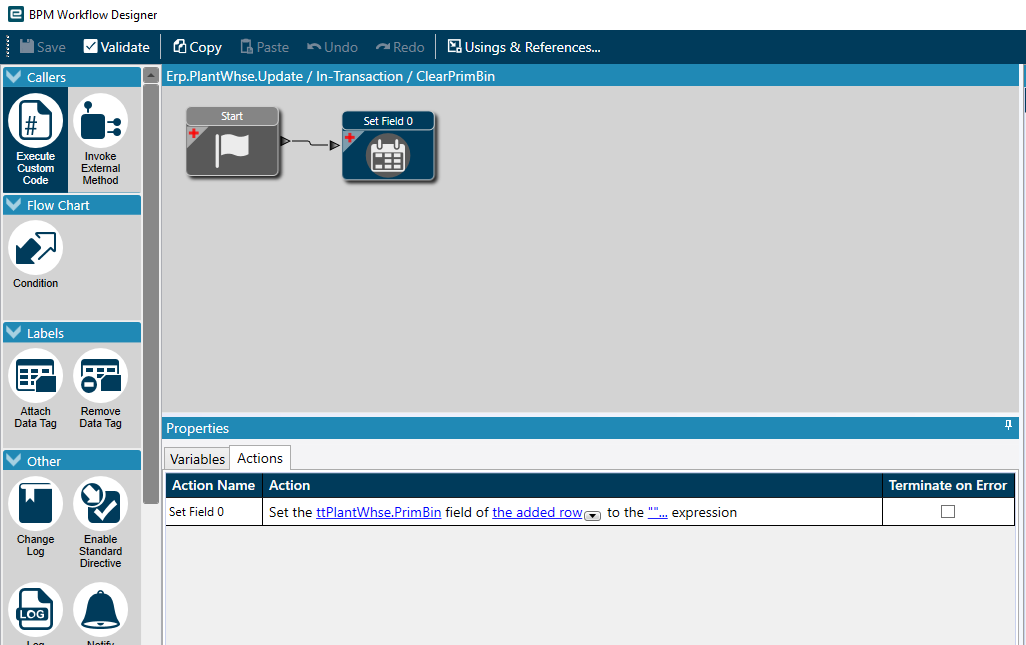Click the Terminate on Error column header
The height and width of the screenshot is (645, 1026).
948,485
